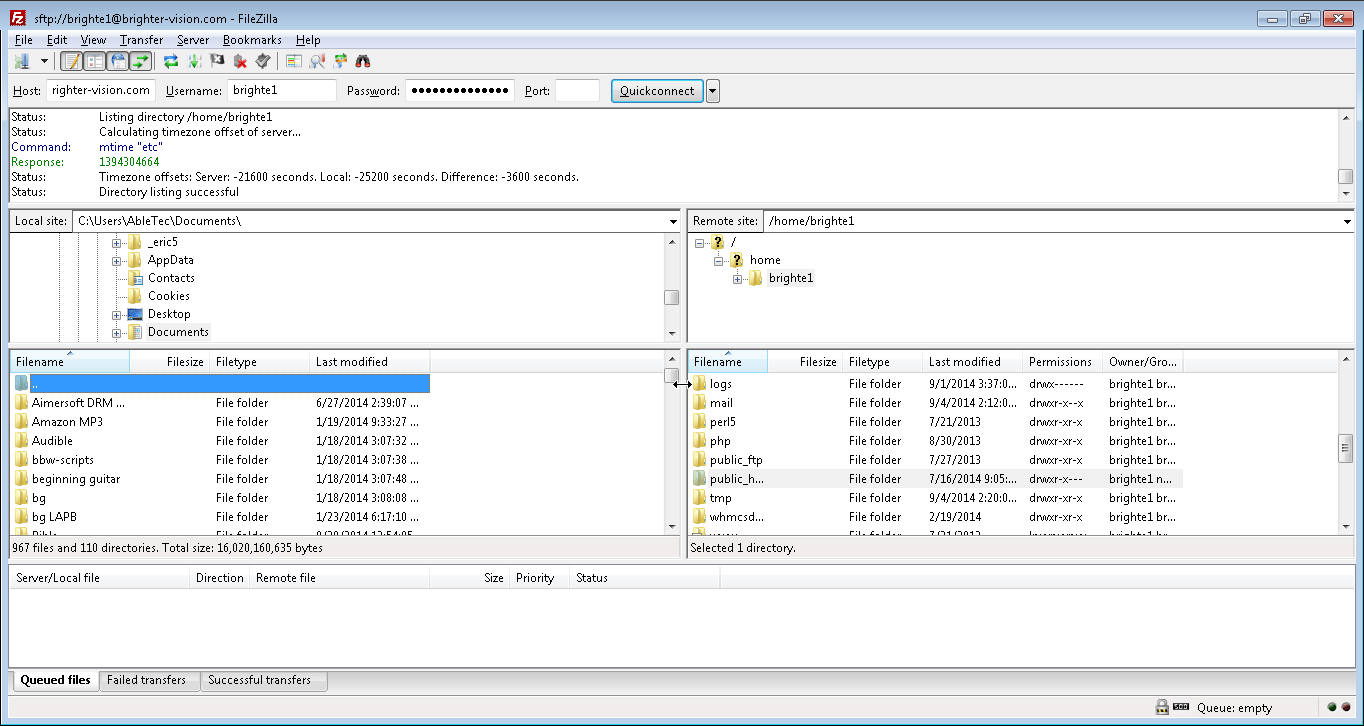
Task: Toggle the message log display
Action: pos(71,61)
